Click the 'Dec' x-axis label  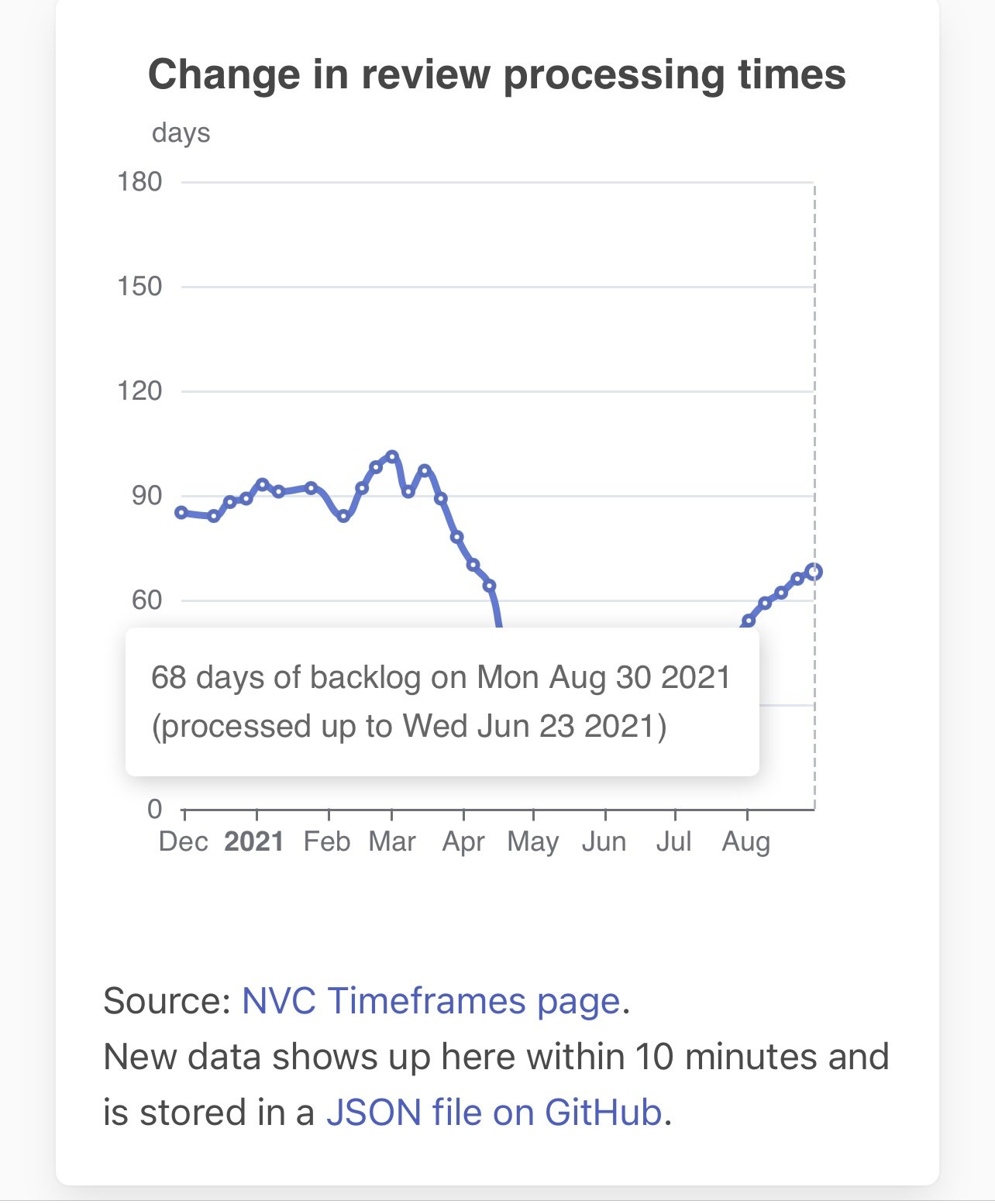[x=184, y=841]
